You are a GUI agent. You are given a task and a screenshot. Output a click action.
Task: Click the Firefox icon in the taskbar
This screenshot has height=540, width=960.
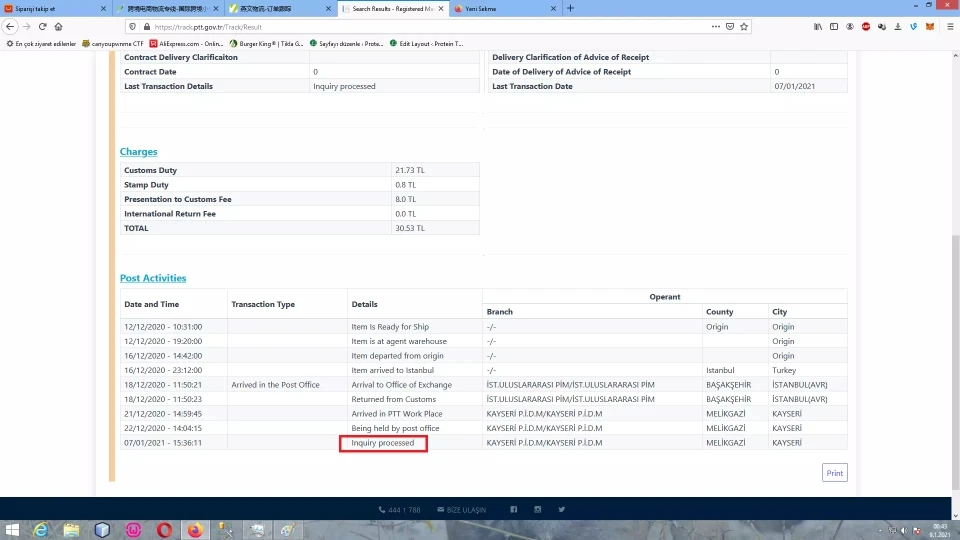[195, 530]
